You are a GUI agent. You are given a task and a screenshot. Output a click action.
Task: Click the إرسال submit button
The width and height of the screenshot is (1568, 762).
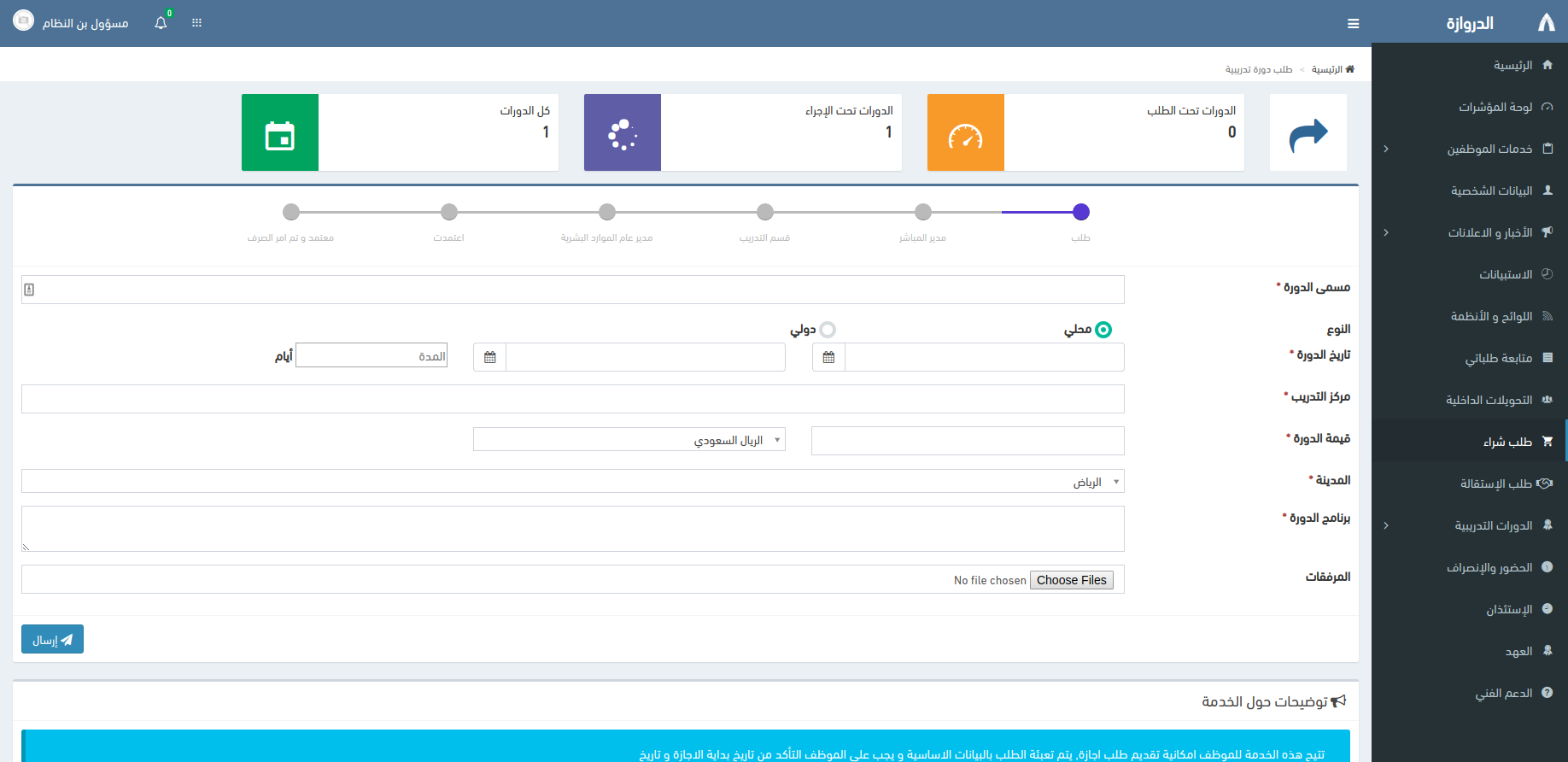pyautogui.click(x=52, y=640)
